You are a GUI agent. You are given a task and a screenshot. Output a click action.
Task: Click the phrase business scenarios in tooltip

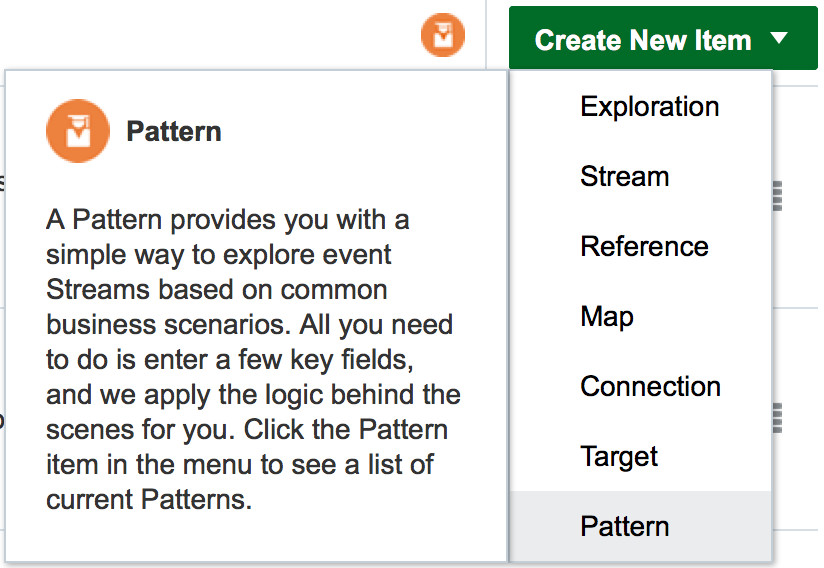168,325
